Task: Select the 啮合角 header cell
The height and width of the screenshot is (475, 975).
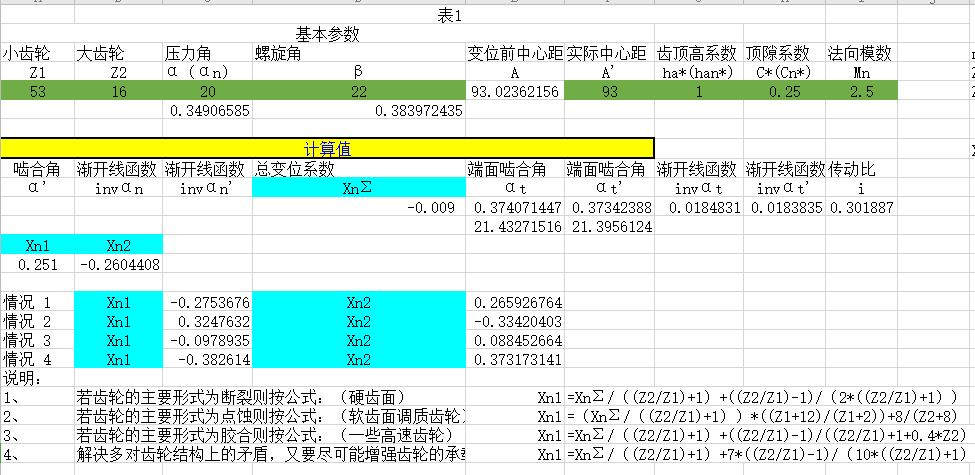Action: coord(37,168)
